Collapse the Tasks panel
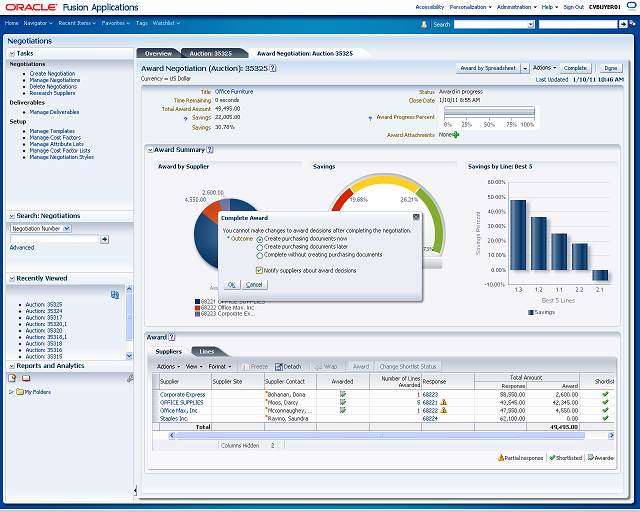This screenshot has width=640, height=512. coord(12,53)
